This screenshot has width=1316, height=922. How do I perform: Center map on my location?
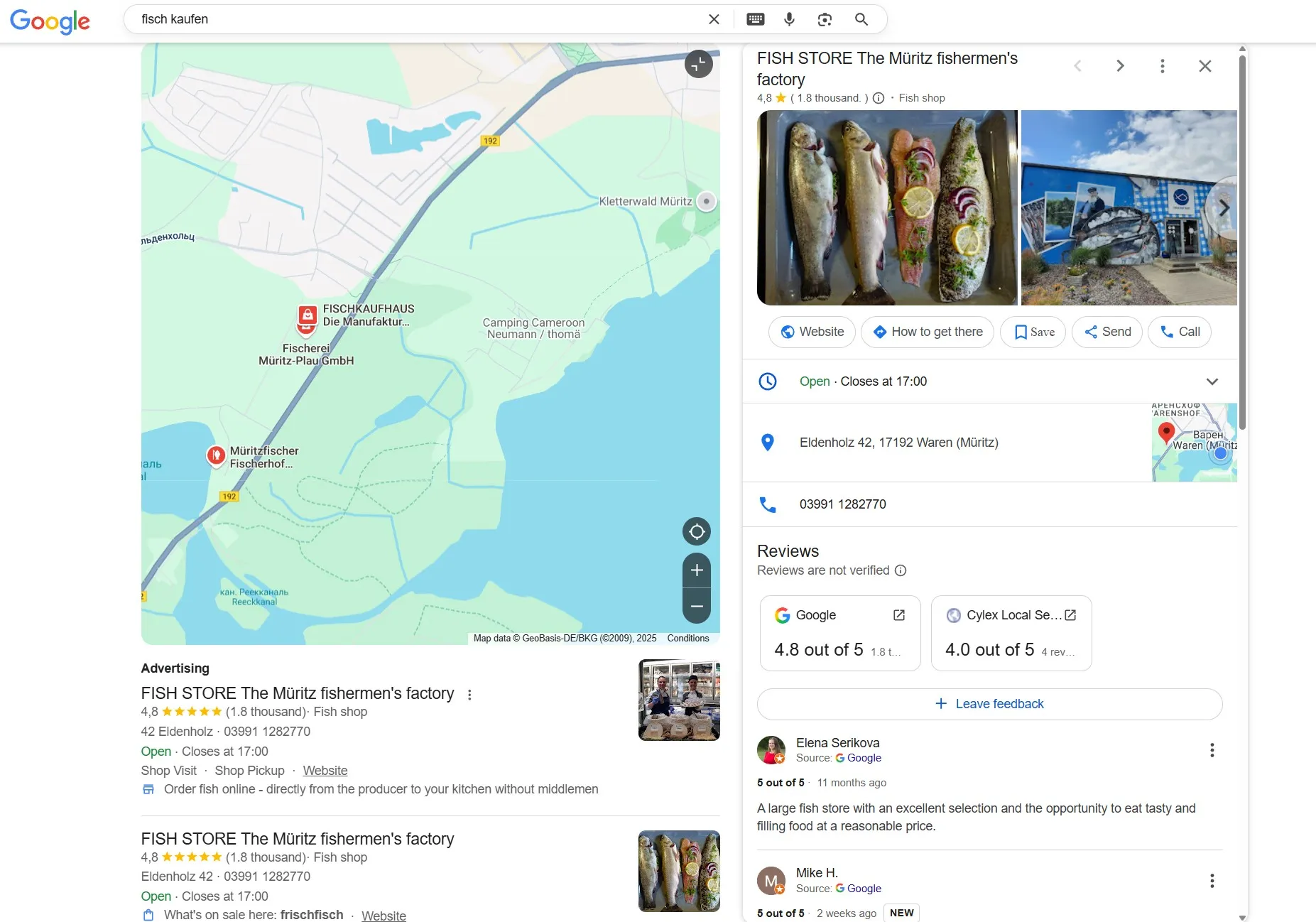click(x=697, y=531)
